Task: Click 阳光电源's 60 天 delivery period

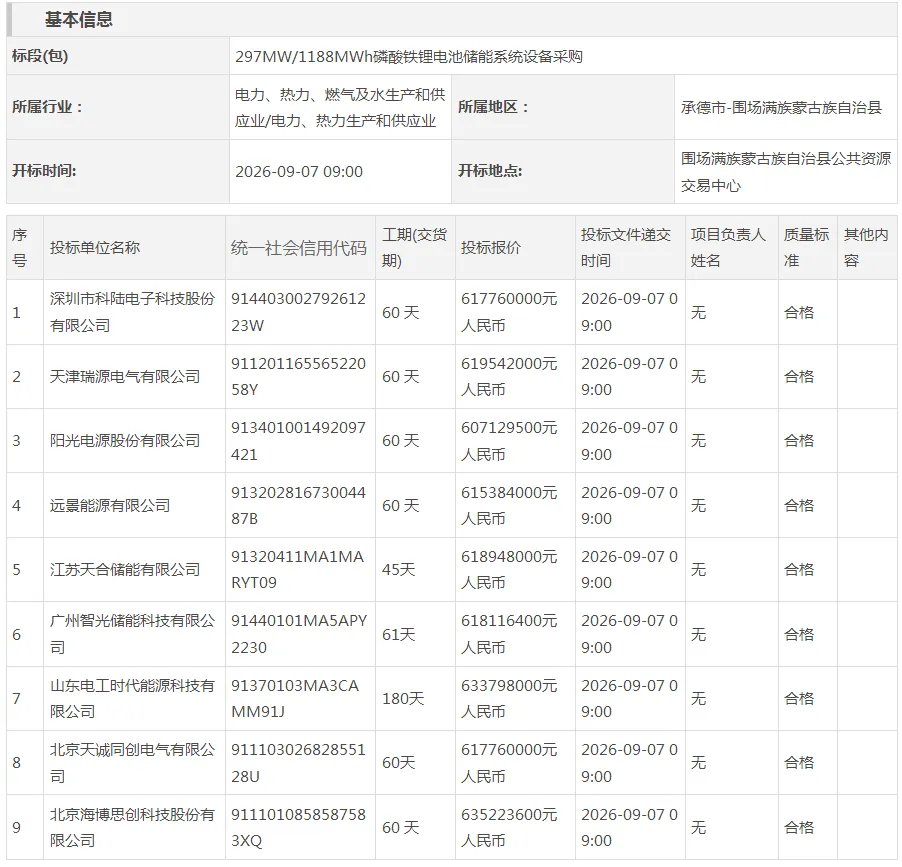Action: [x=400, y=441]
